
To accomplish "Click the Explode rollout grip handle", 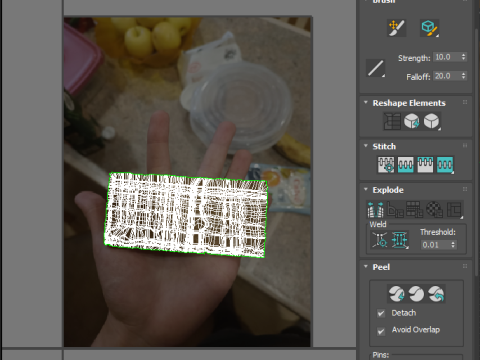I will tap(465, 189).
